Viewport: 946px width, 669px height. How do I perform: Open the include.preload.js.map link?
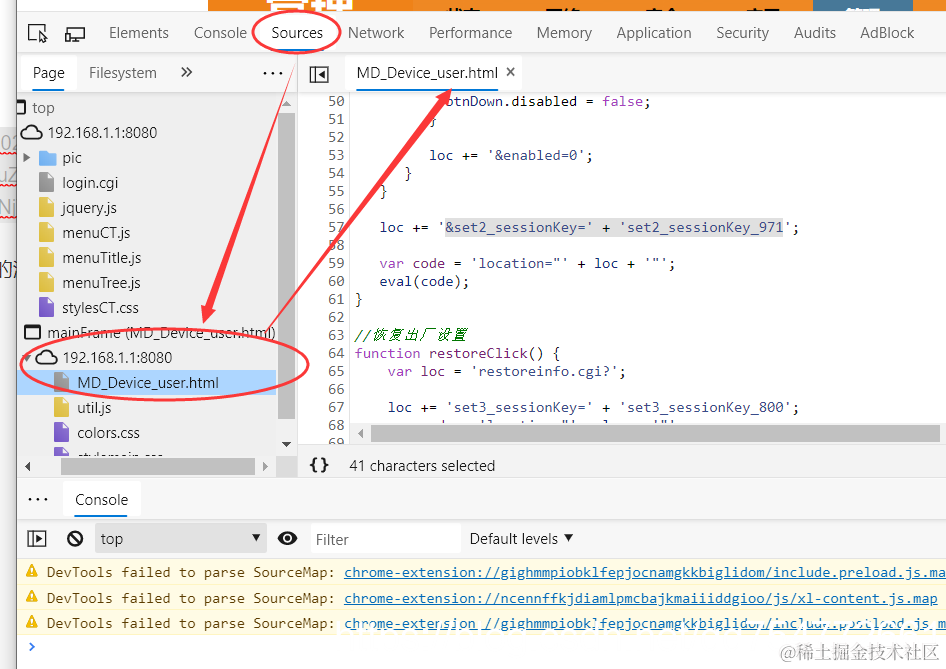644,572
